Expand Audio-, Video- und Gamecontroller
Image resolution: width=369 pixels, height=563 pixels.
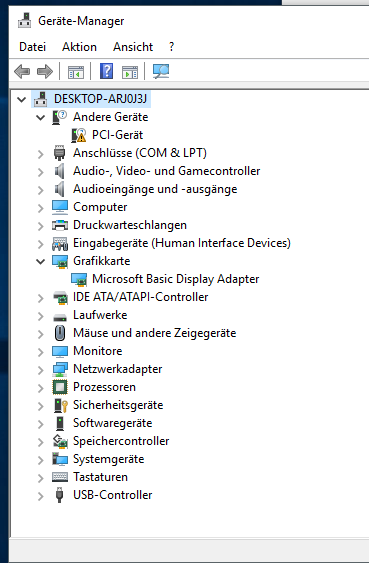click(41, 172)
